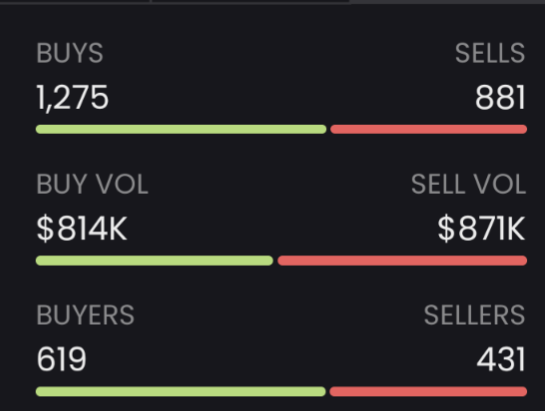Click the green buyers ratio bar

coord(181,392)
